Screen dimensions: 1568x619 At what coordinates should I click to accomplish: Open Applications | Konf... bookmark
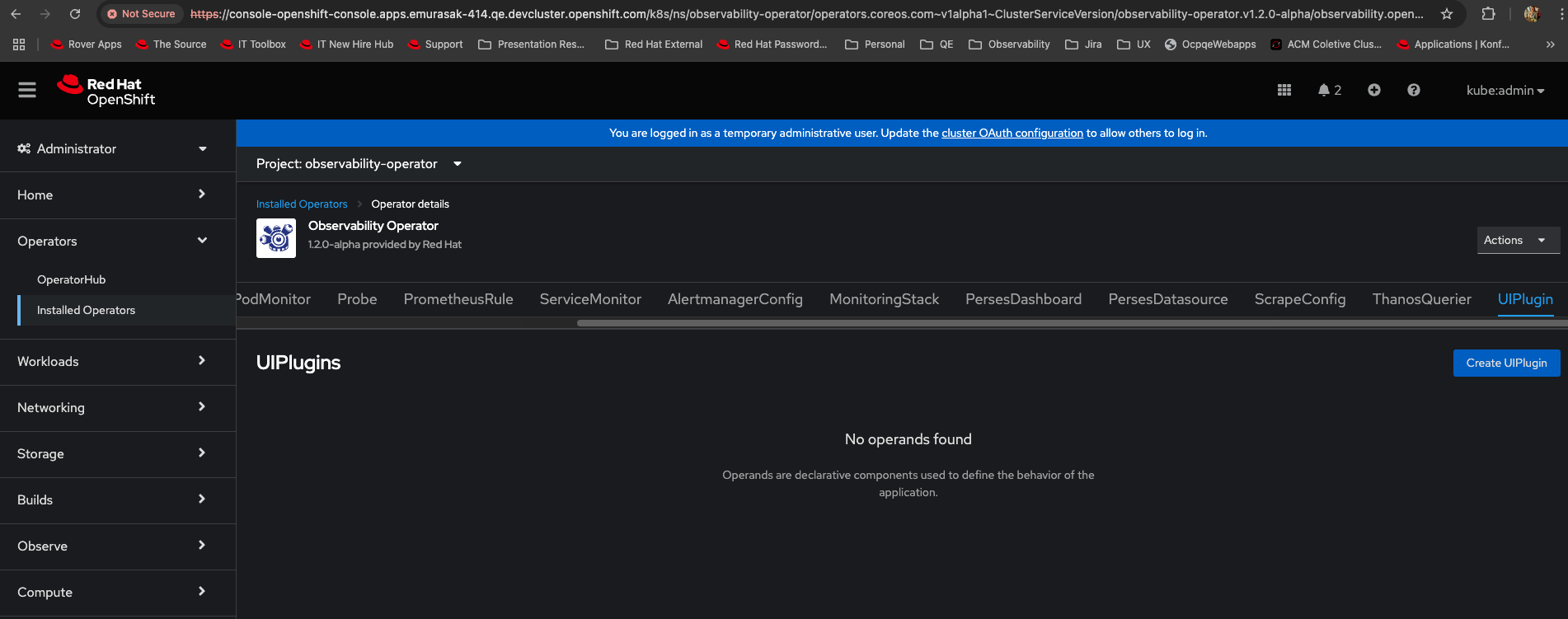point(1453,45)
